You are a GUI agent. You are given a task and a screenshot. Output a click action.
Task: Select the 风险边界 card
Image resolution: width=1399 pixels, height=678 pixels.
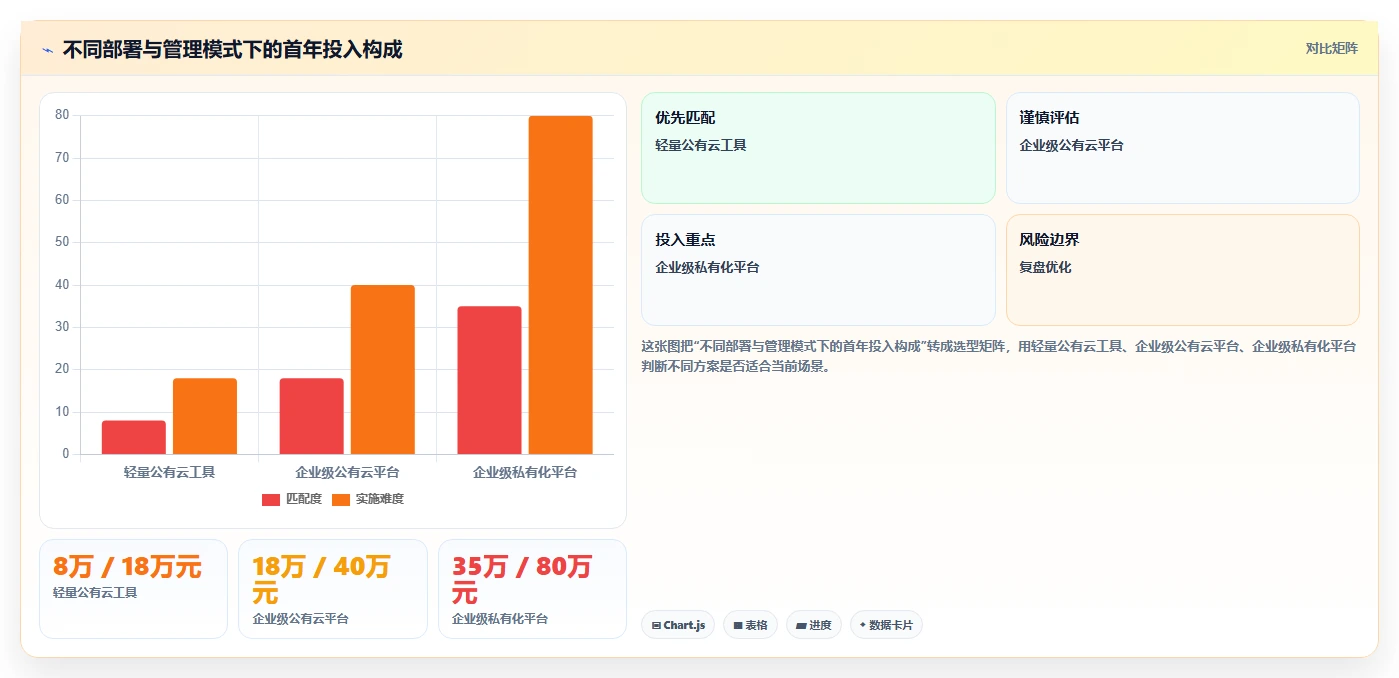[x=1182, y=270]
